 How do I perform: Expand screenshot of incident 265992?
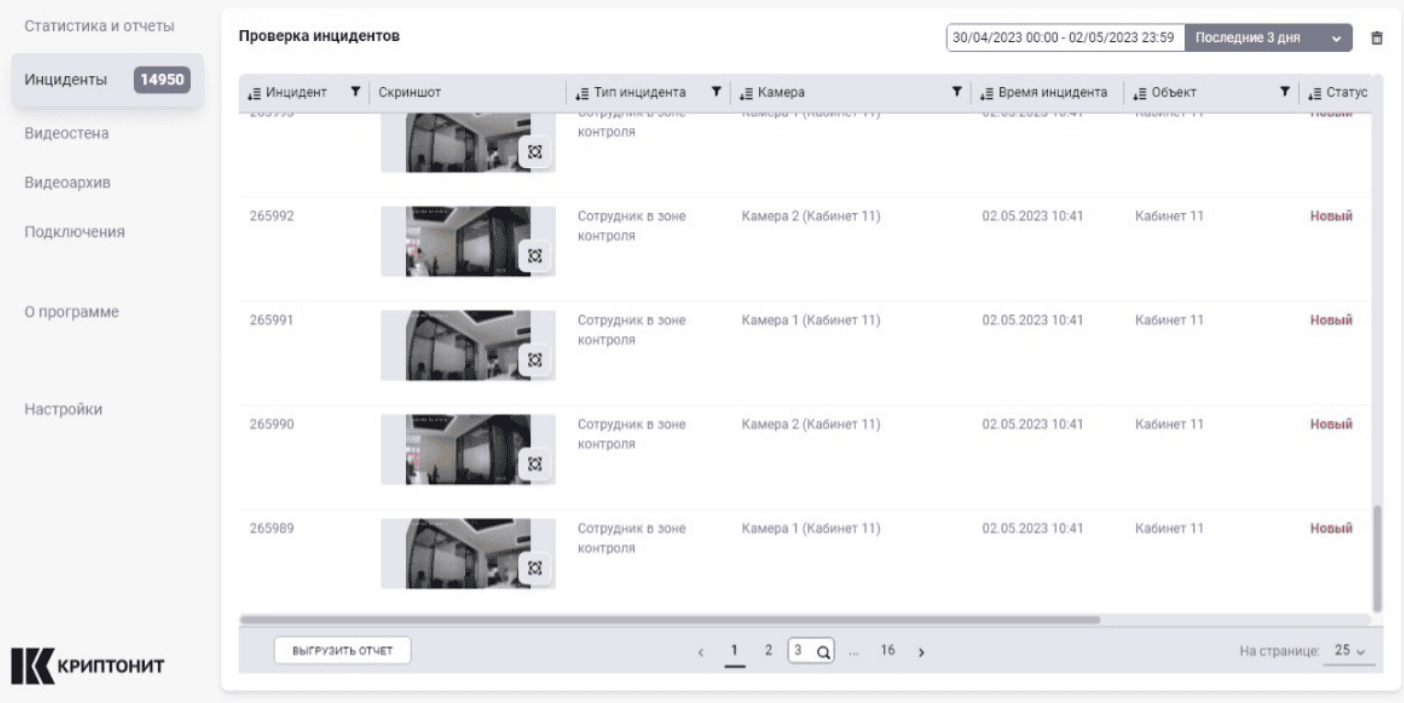[535, 255]
